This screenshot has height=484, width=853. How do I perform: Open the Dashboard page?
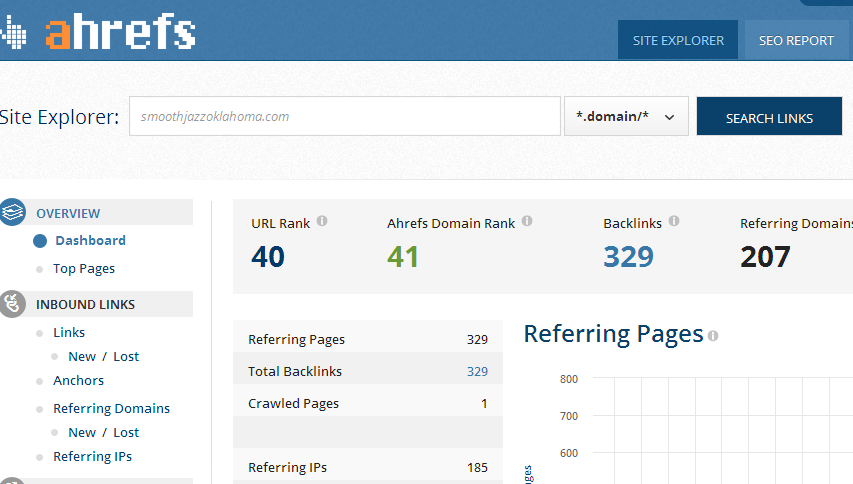point(90,240)
